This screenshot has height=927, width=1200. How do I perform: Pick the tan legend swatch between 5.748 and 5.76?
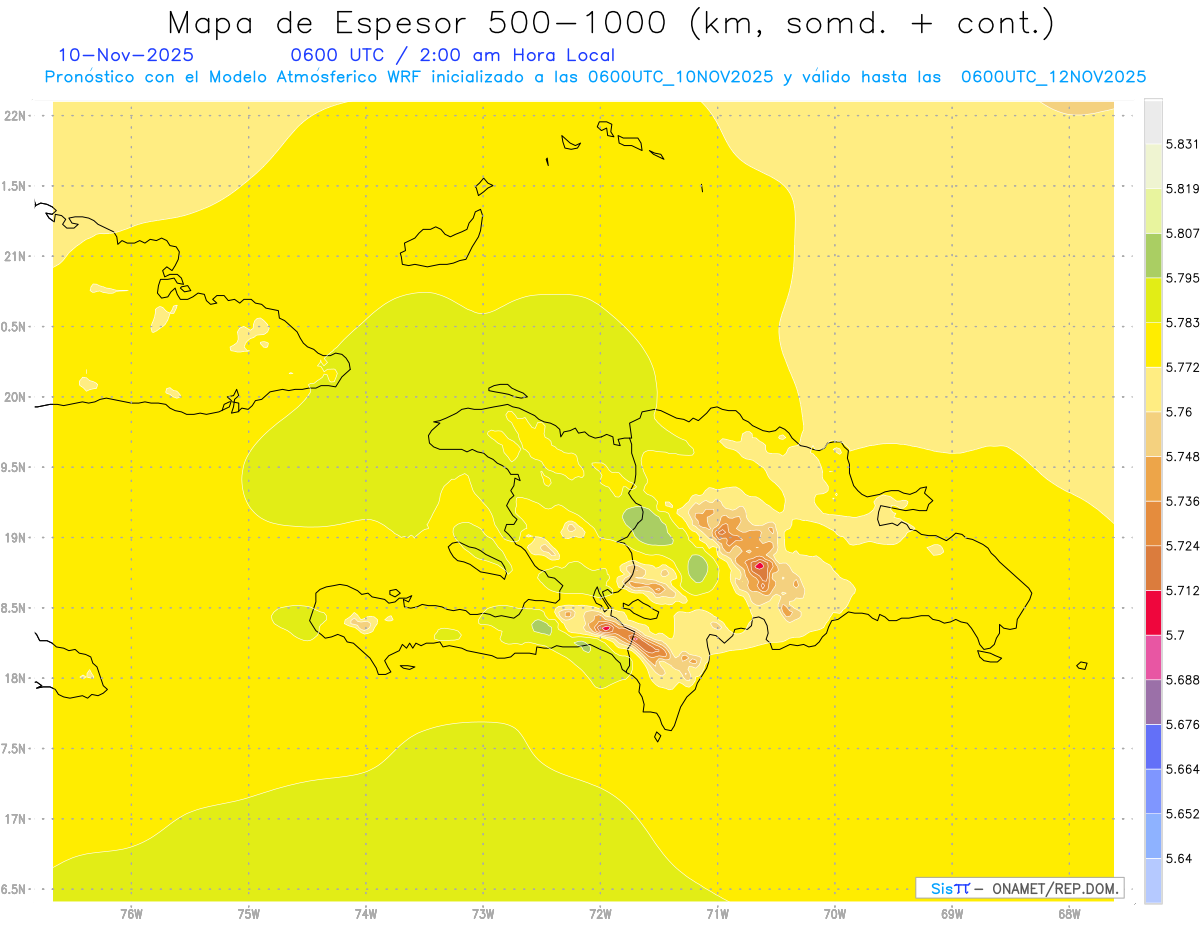pyautogui.click(x=1153, y=434)
